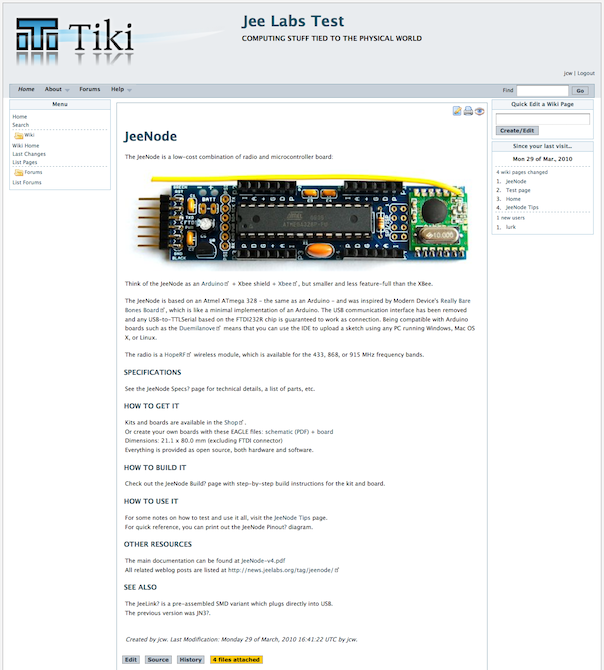The image size is (604, 670).
Task: Click the Create/Edit button
Action: [517, 131]
